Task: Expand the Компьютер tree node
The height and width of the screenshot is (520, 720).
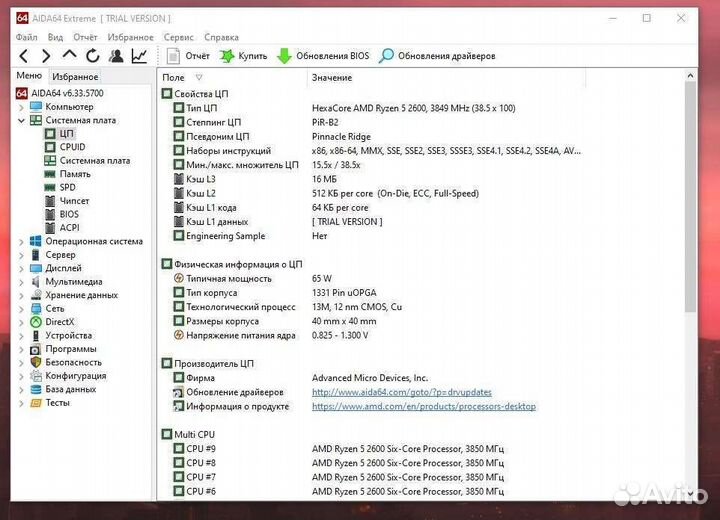Action: [x=22, y=107]
